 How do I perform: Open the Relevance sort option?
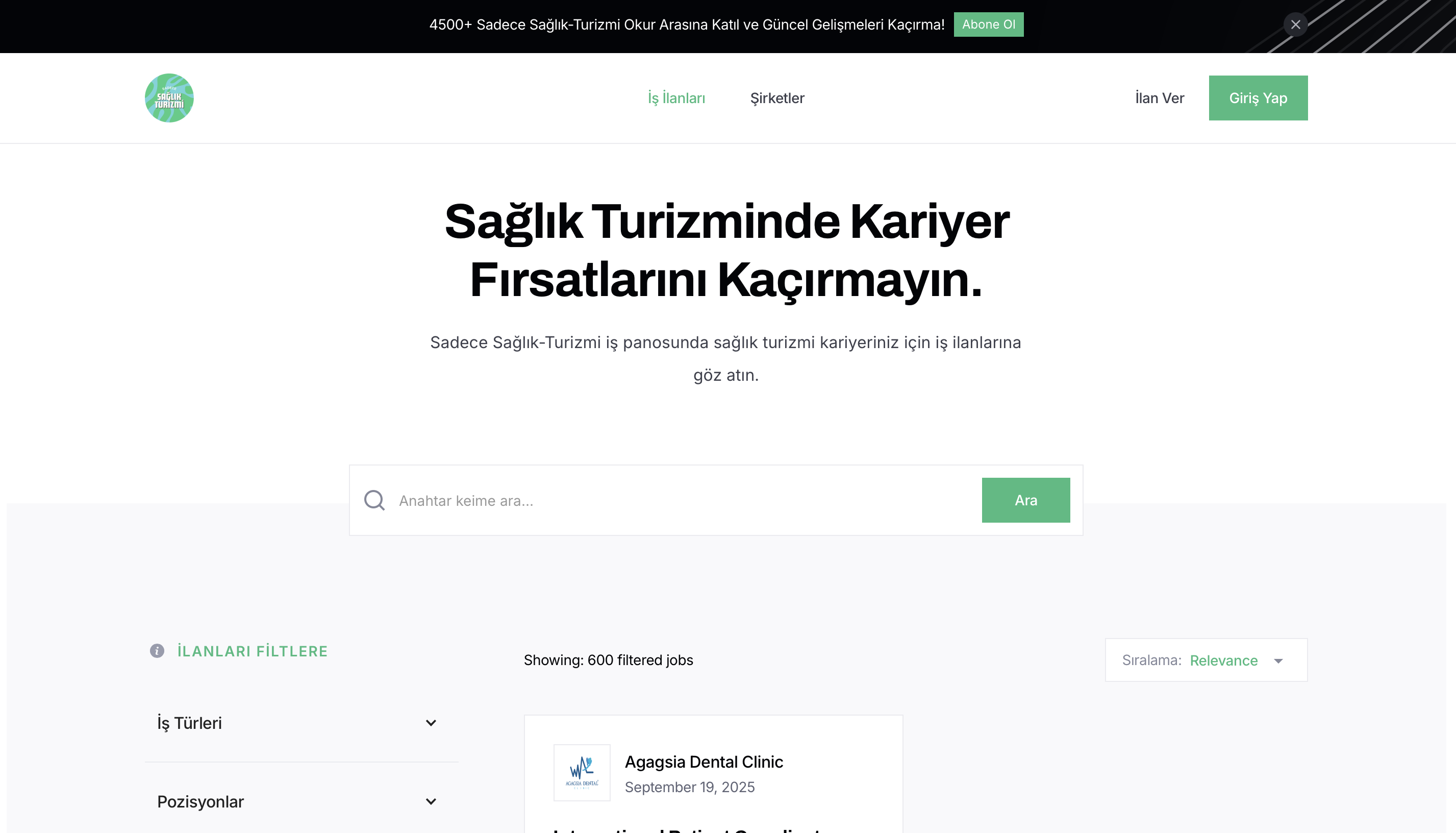click(1223, 661)
